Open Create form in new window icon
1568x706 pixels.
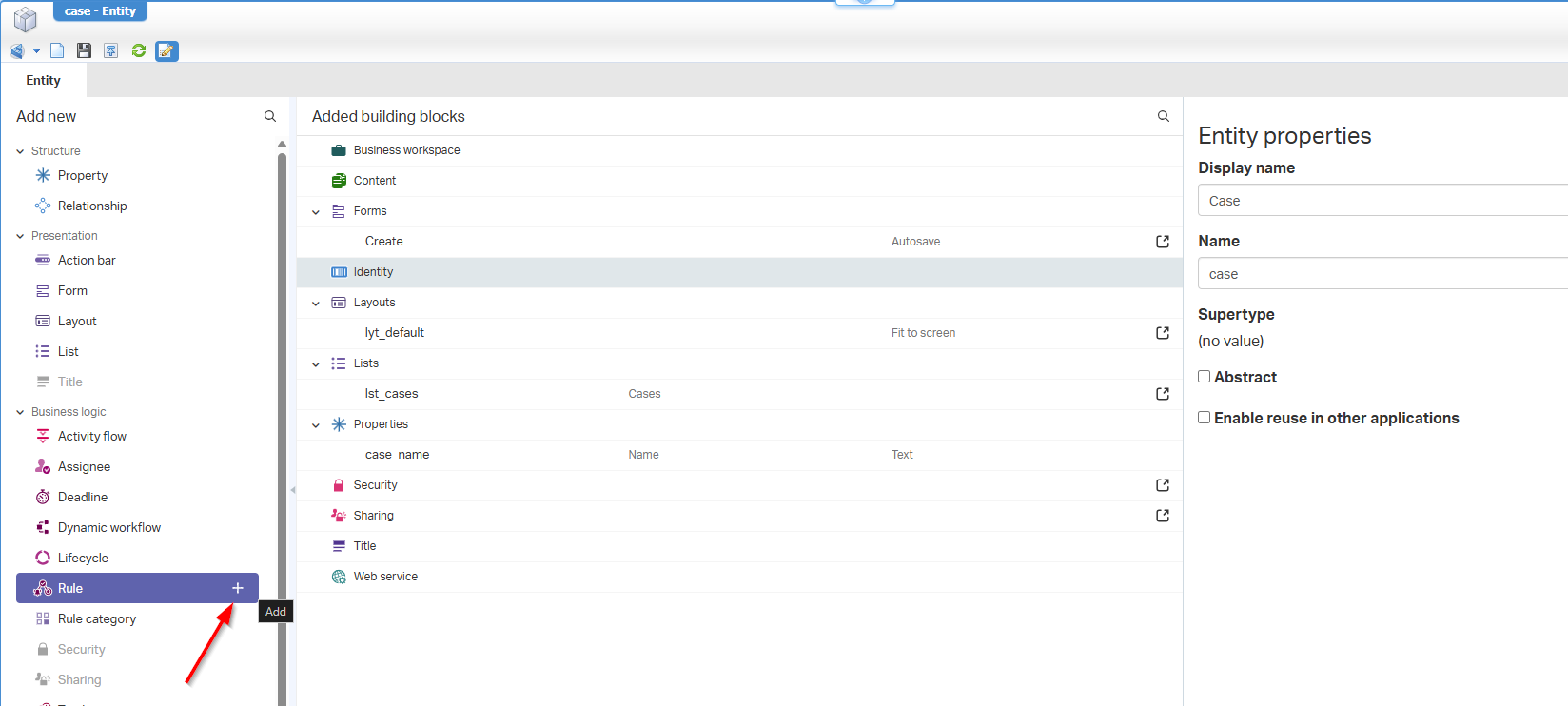point(1163,242)
